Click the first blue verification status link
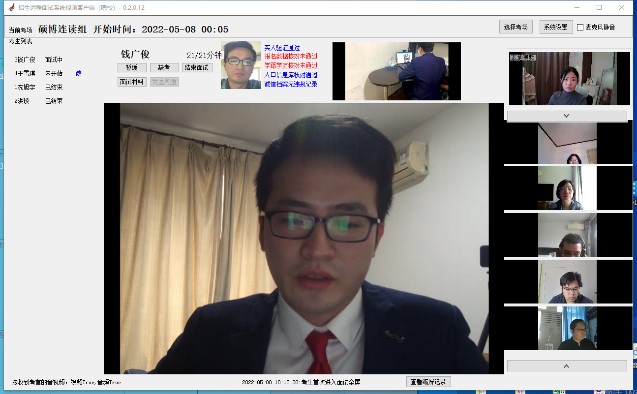The image size is (637, 394). [x=282, y=48]
